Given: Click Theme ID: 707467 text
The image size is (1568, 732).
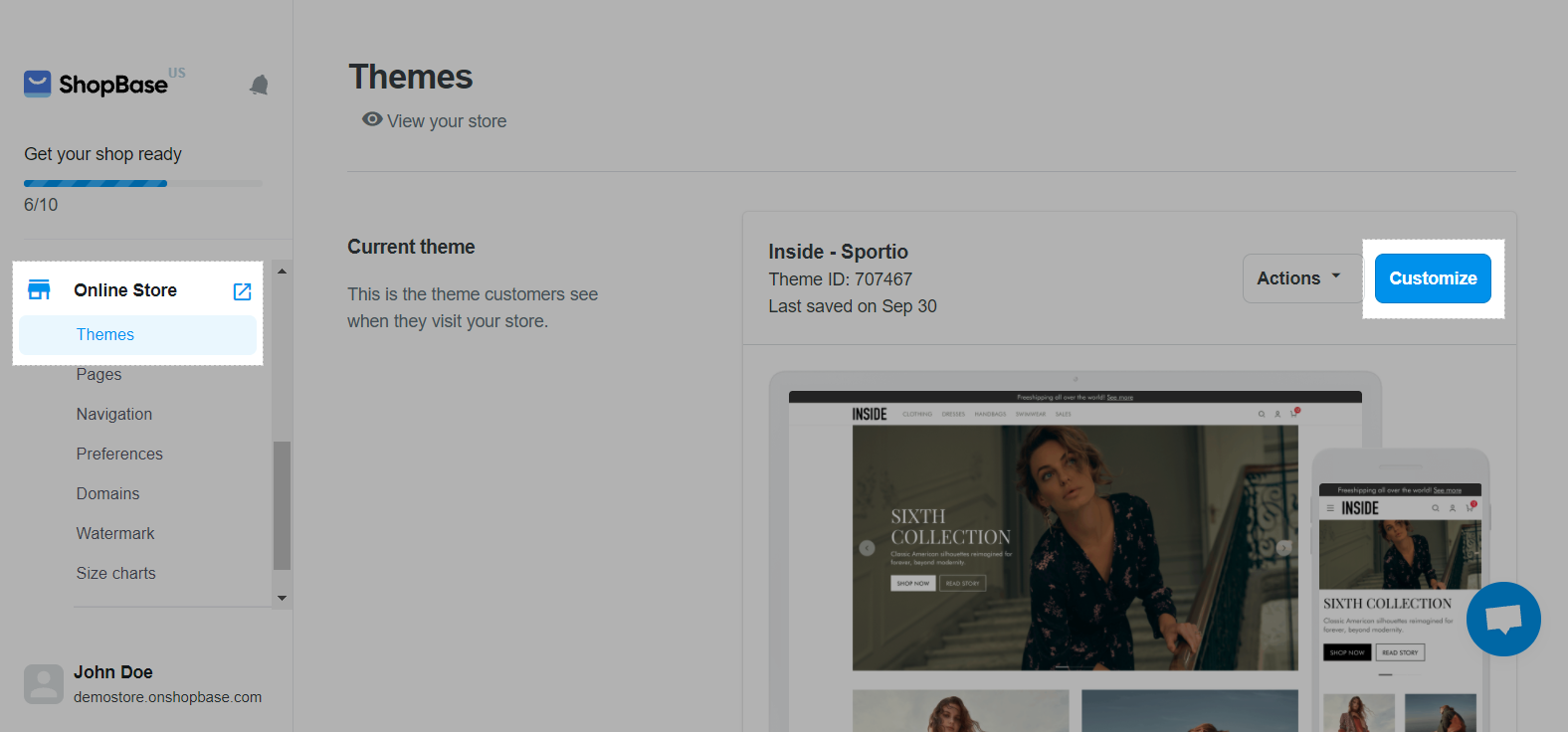Looking at the screenshot, I should coord(840,279).
